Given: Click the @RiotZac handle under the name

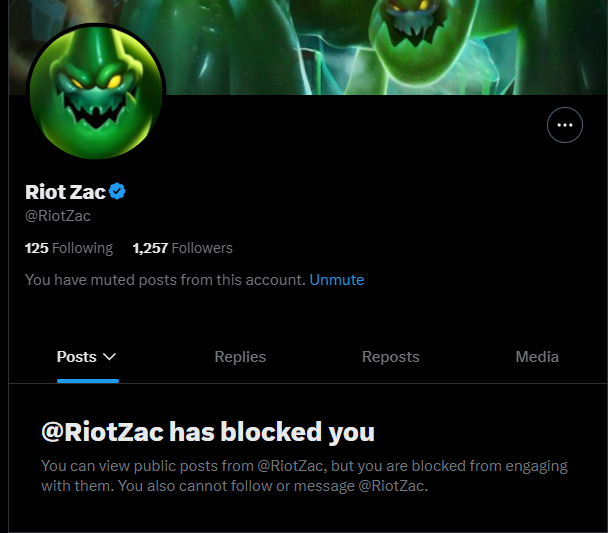Looking at the screenshot, I should (x=58, y=216).
